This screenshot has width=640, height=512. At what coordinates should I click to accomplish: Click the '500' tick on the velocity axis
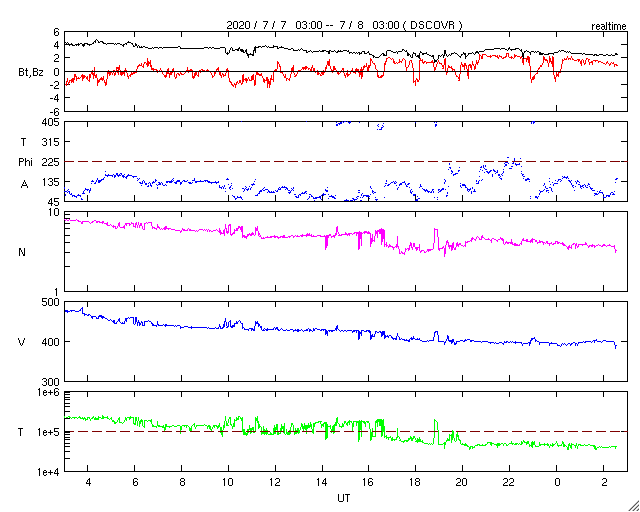click(51, 302)
